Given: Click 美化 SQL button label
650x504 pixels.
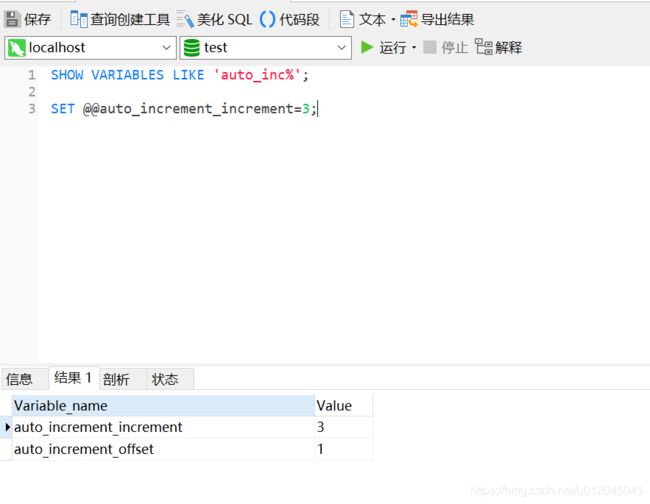Looking at the screenshot, I should click(x=224, y=19).
